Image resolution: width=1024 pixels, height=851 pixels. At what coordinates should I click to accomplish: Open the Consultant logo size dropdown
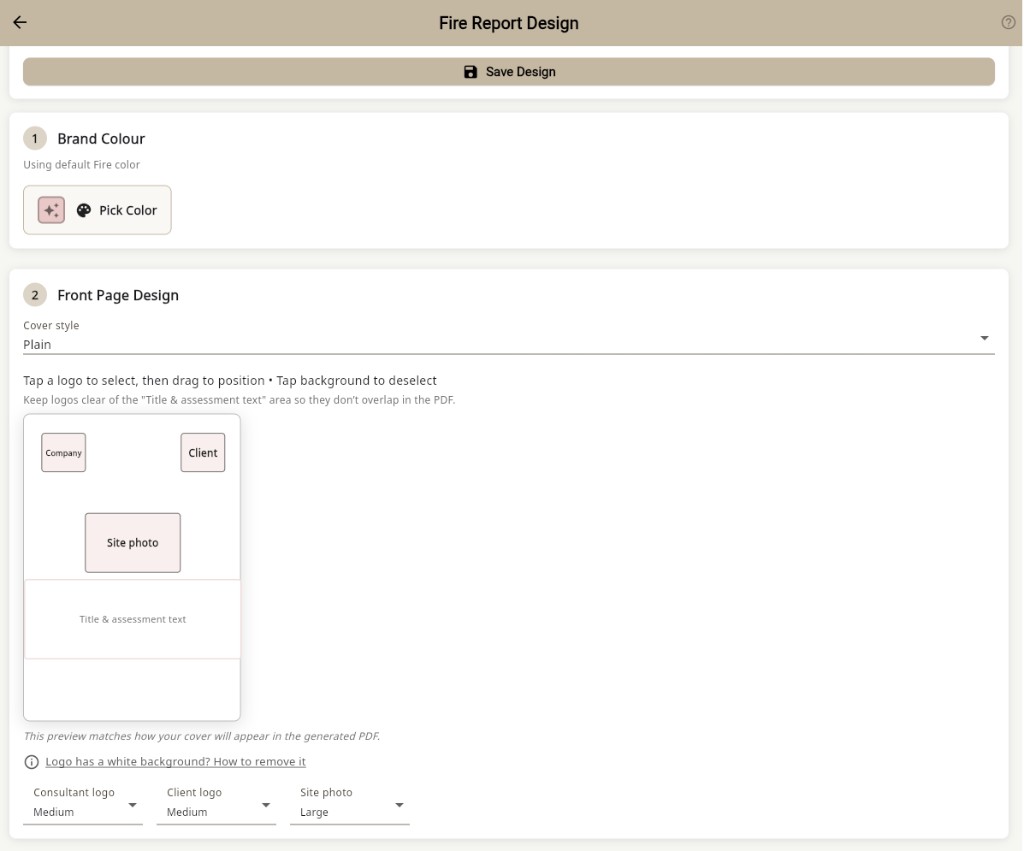pos(83,805)
